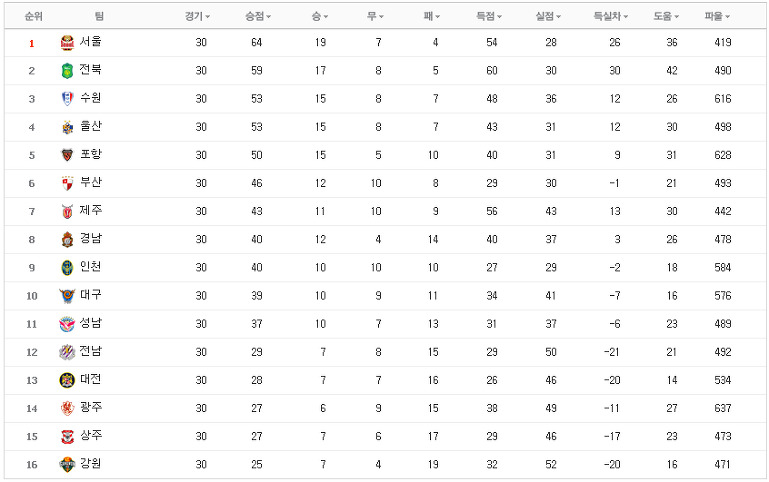Select the 인천 blue team badge
Screen dimensions: 769x482
coord(67,268)
